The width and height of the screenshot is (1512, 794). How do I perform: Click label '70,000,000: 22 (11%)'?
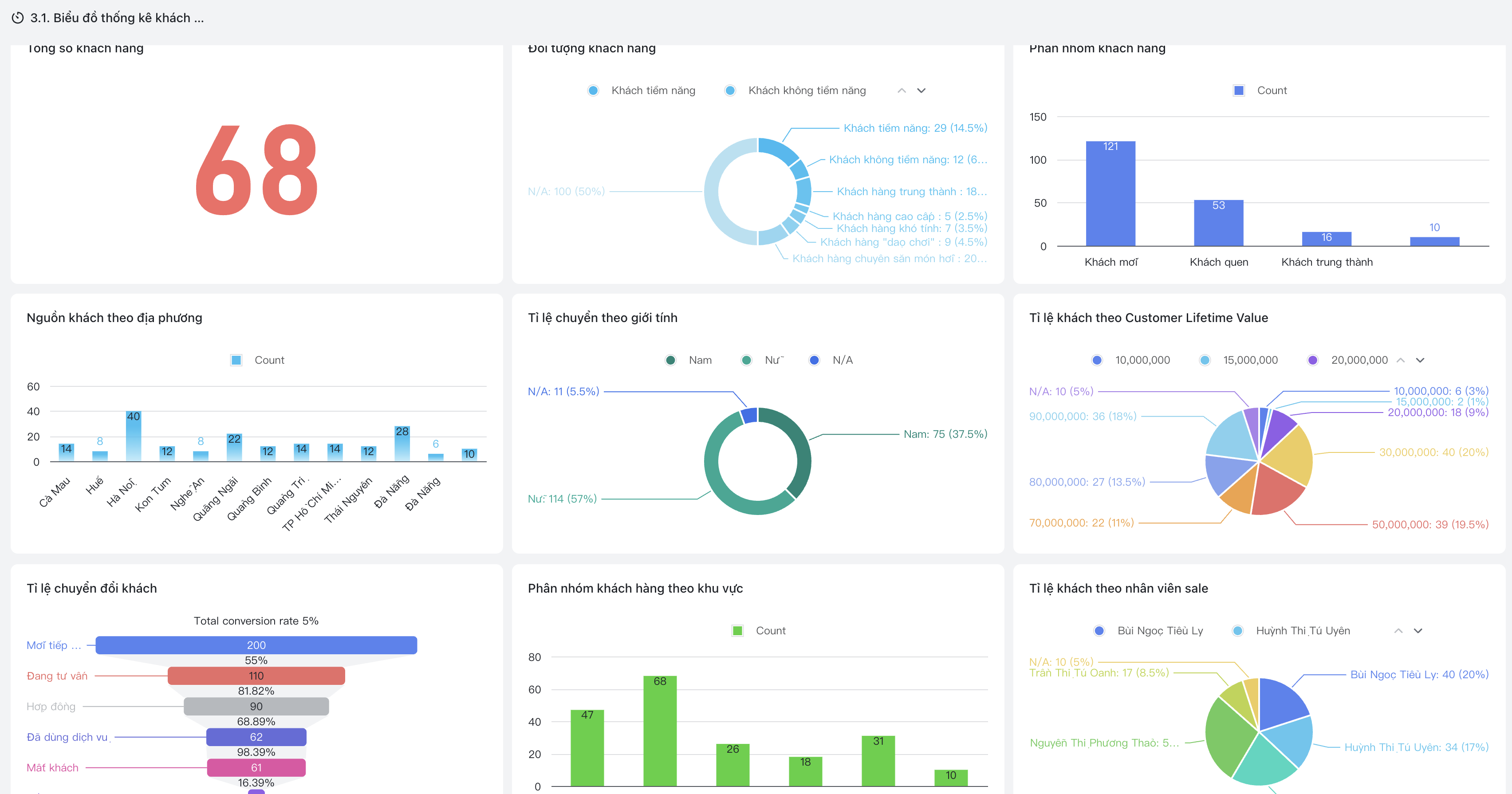click(x=1081, y=523)
